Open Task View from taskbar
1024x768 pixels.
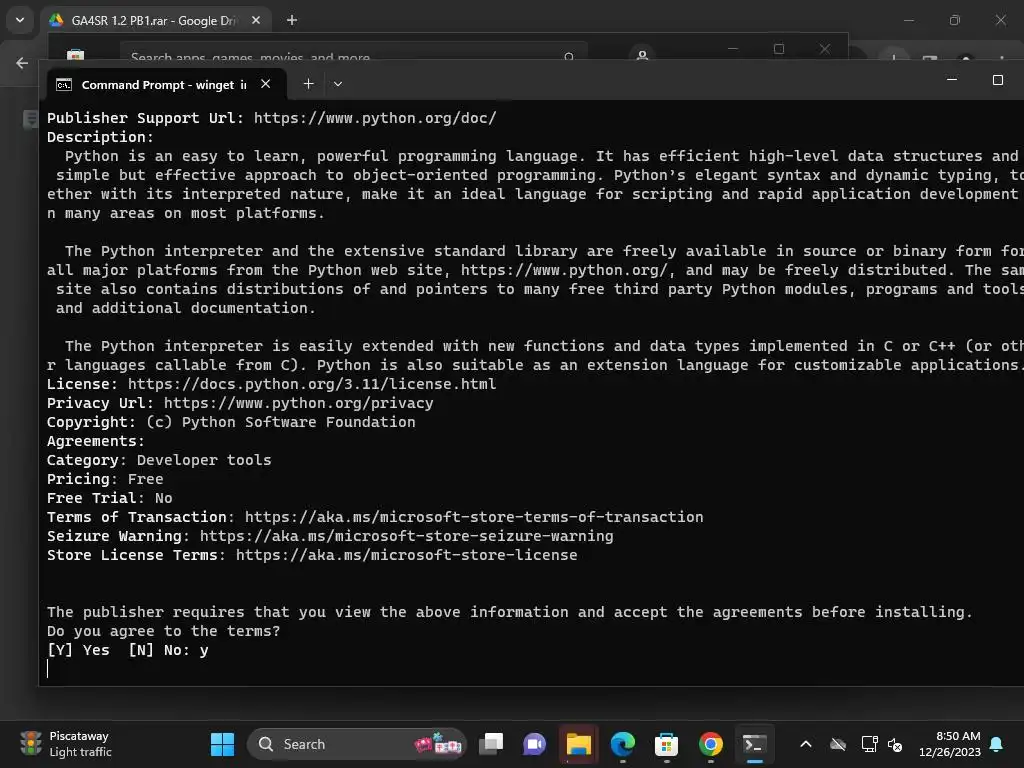click(491, 744)
